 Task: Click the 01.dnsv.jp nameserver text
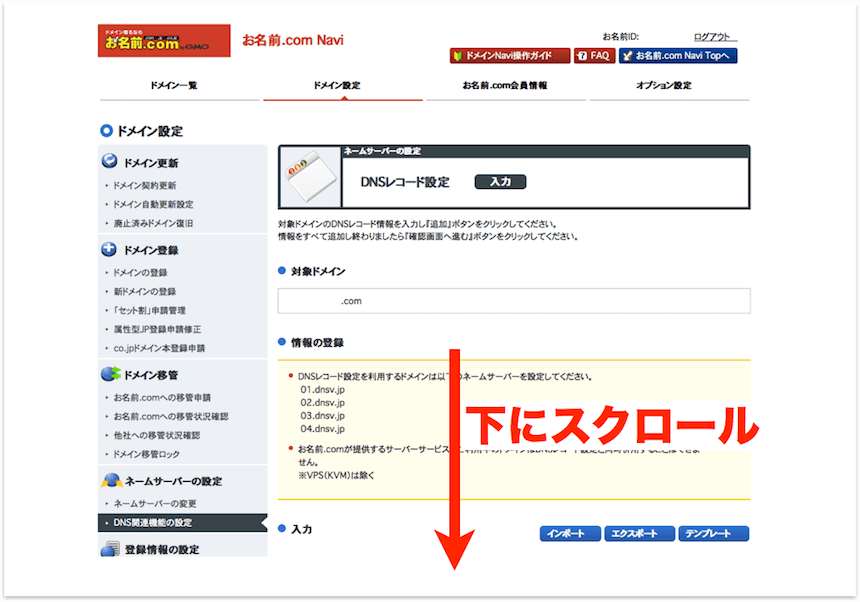(x=322, y=390)
